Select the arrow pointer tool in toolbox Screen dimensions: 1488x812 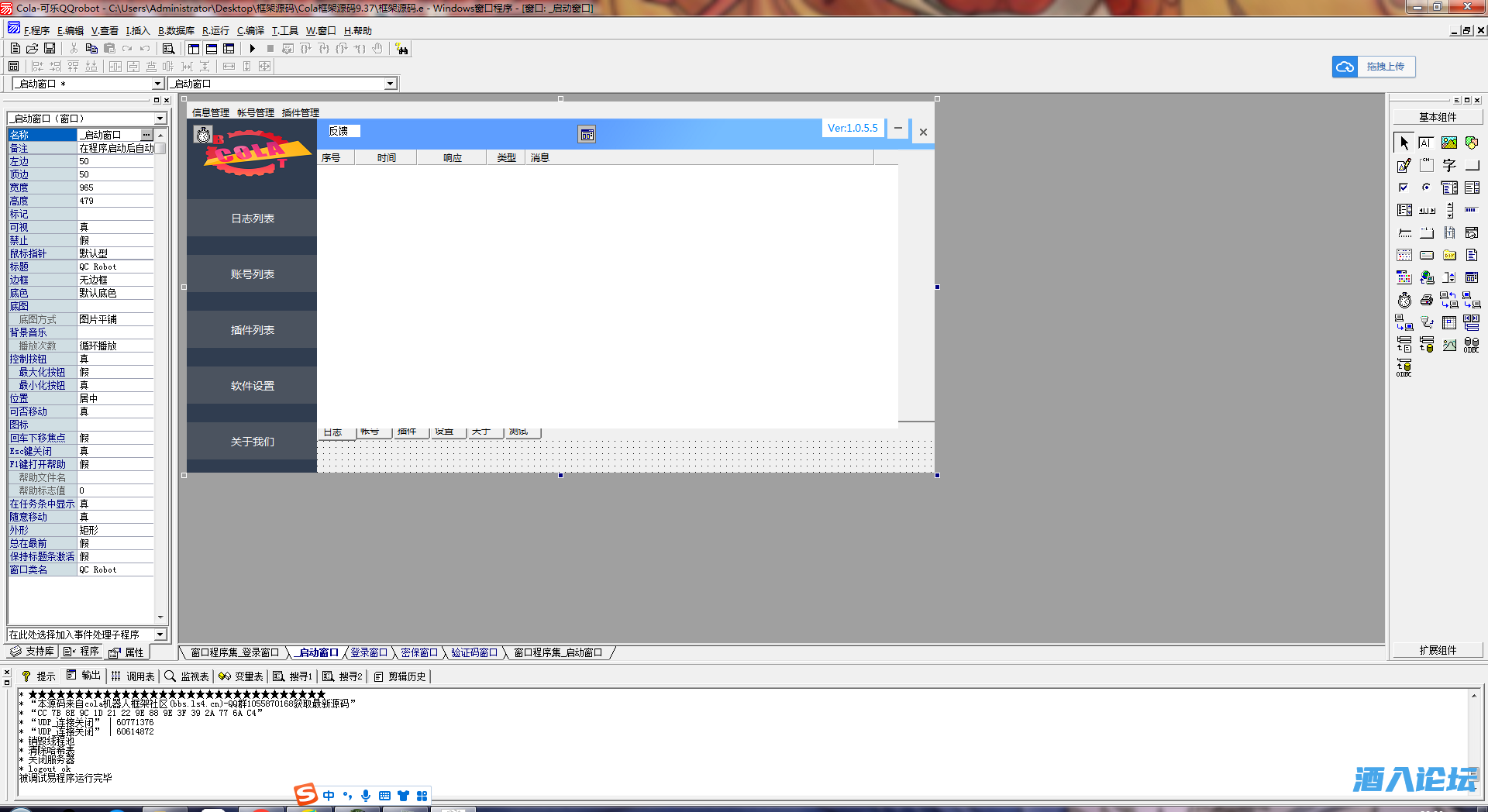(1404, 143)
